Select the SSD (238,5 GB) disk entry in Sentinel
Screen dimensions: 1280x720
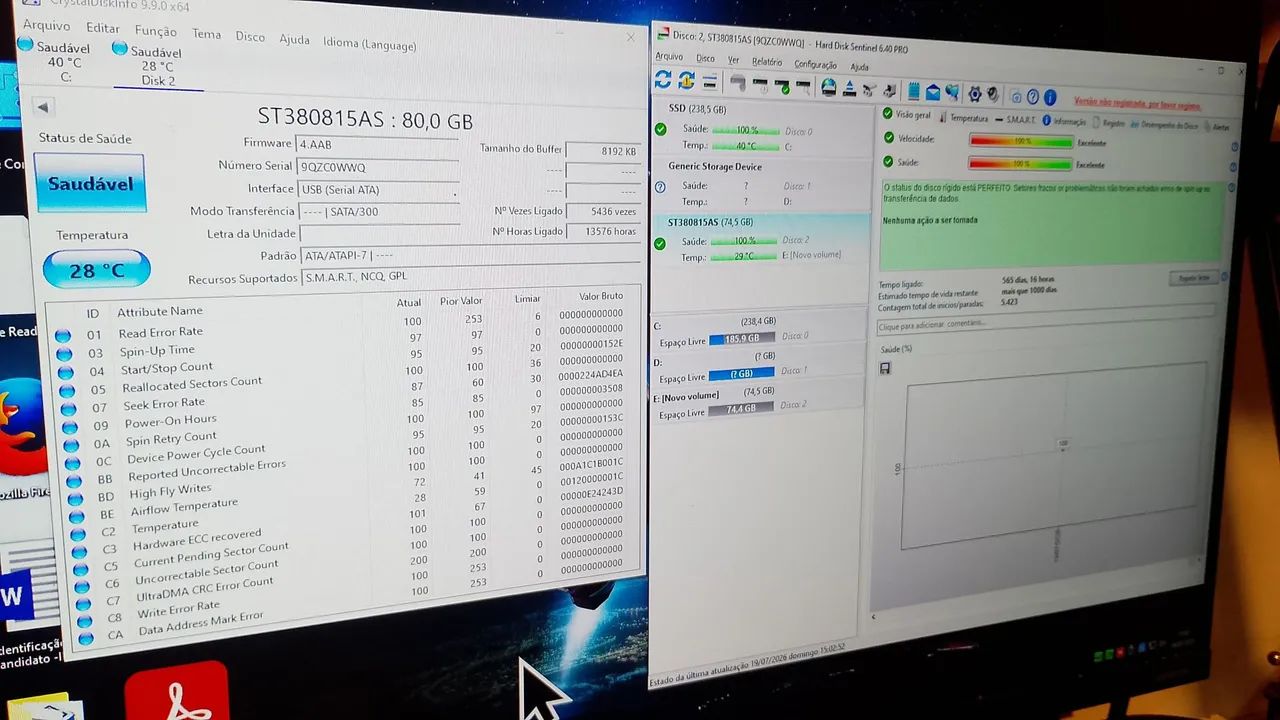761,127
